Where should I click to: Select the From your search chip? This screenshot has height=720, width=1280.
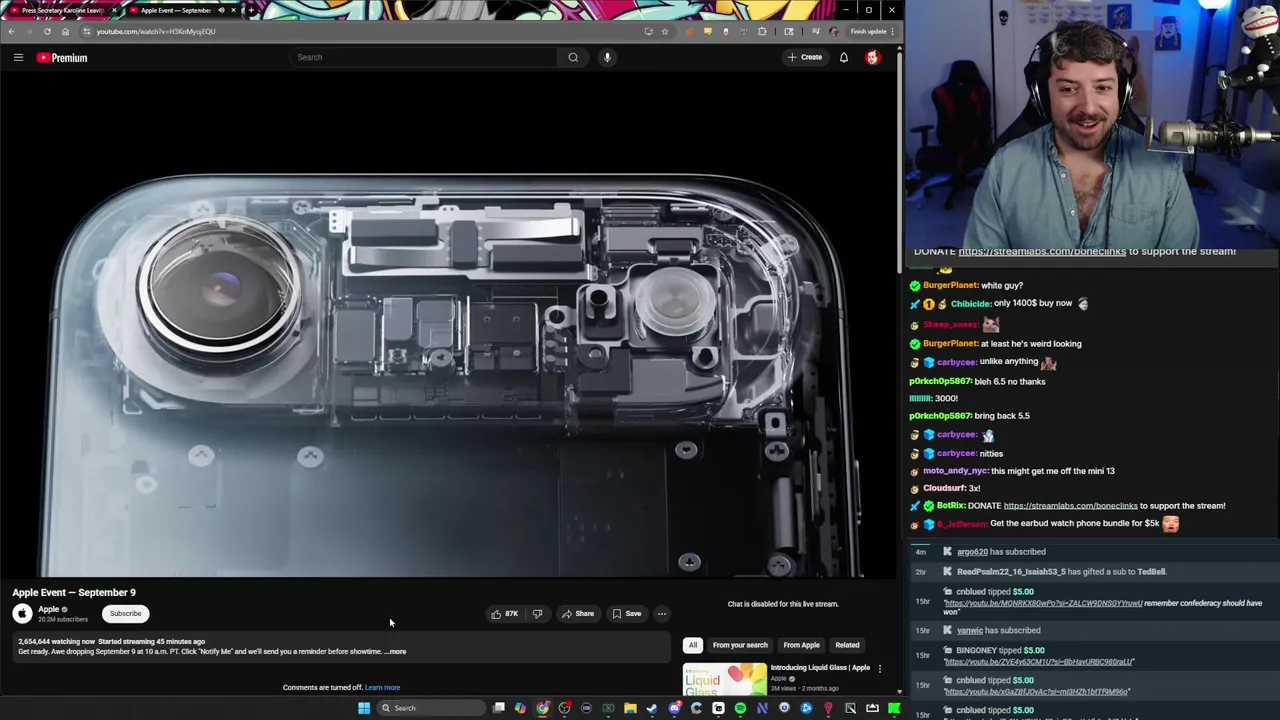pos(740,645)
